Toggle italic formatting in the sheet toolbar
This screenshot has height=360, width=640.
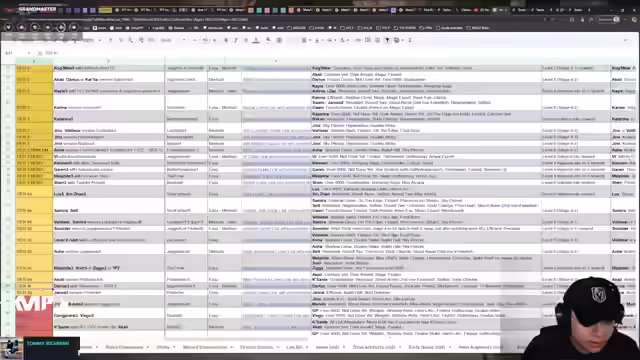[236, 40]
